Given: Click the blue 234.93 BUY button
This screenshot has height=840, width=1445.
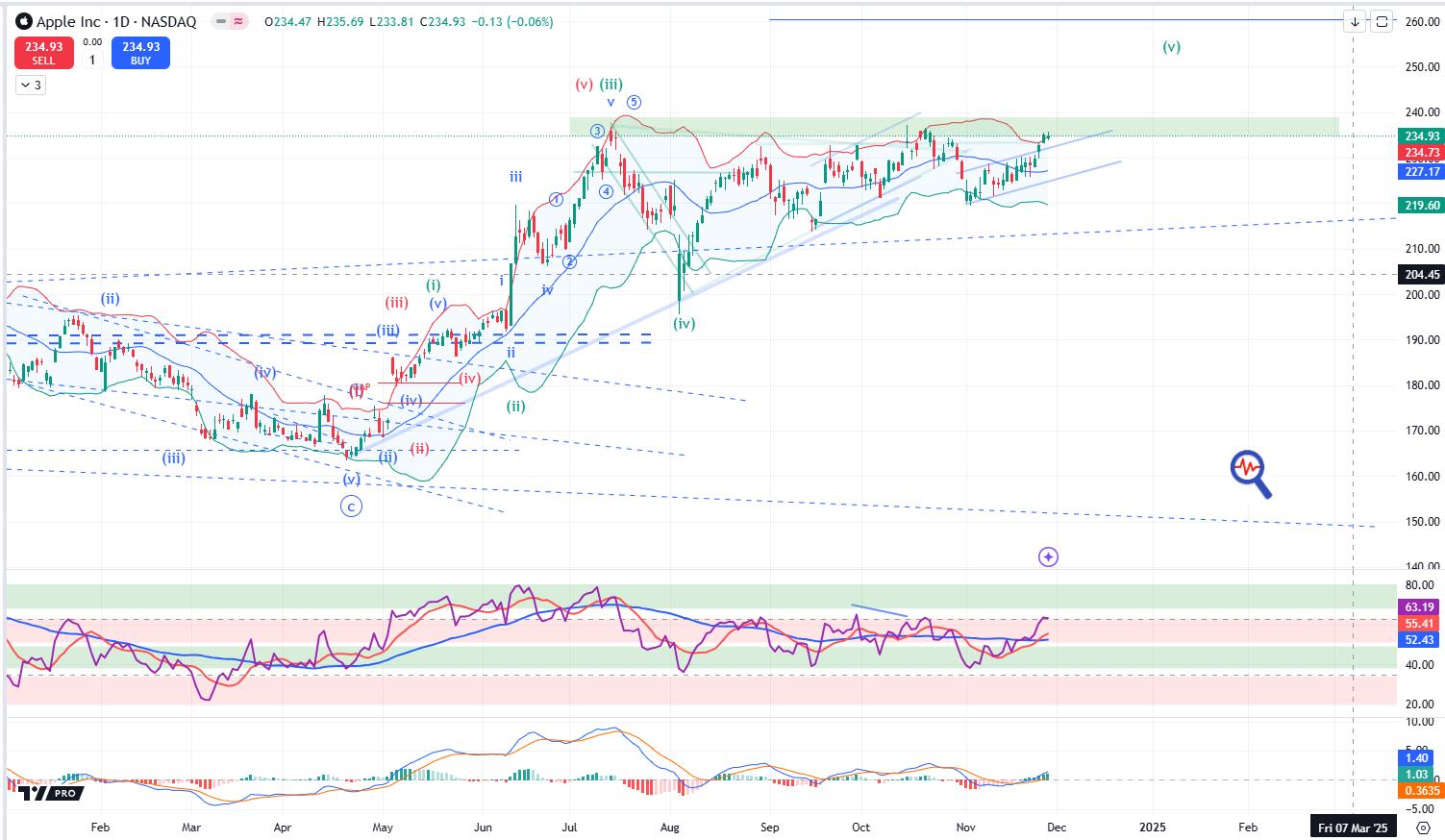Looking at the screenshot, I should [x=140, y=53].
